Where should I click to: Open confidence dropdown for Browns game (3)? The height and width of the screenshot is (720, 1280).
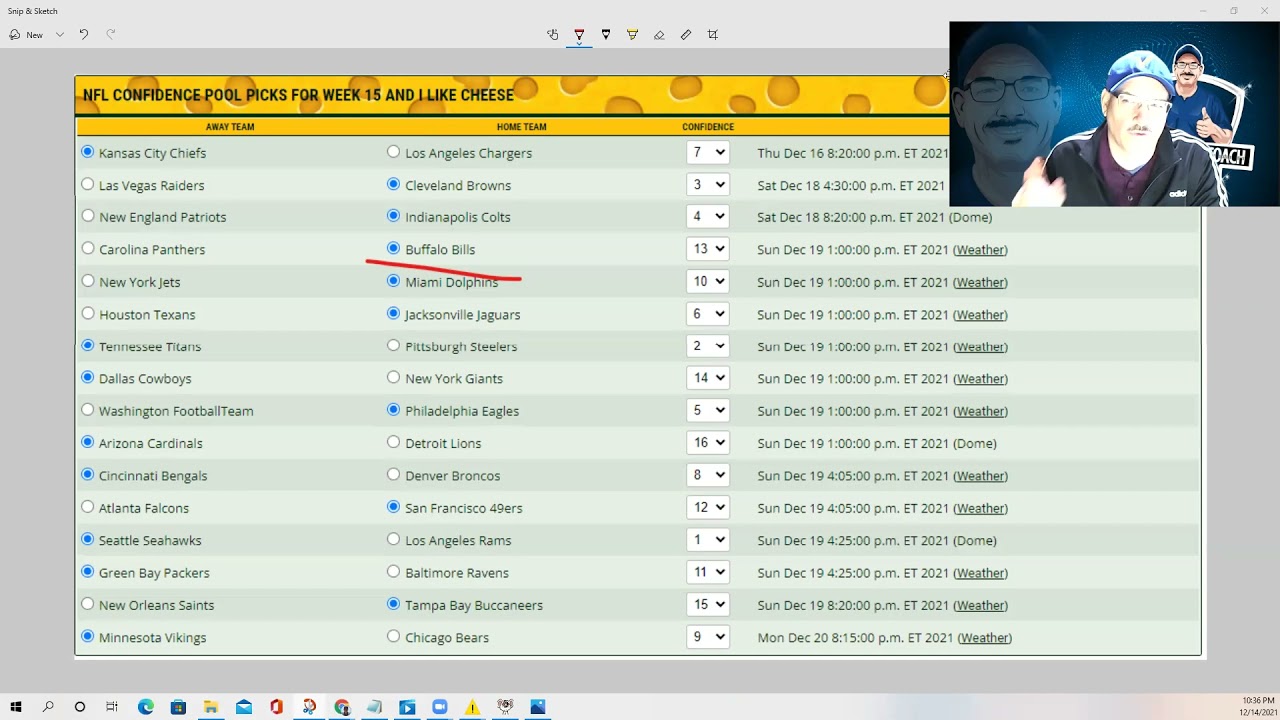click(x=708, y=185)
